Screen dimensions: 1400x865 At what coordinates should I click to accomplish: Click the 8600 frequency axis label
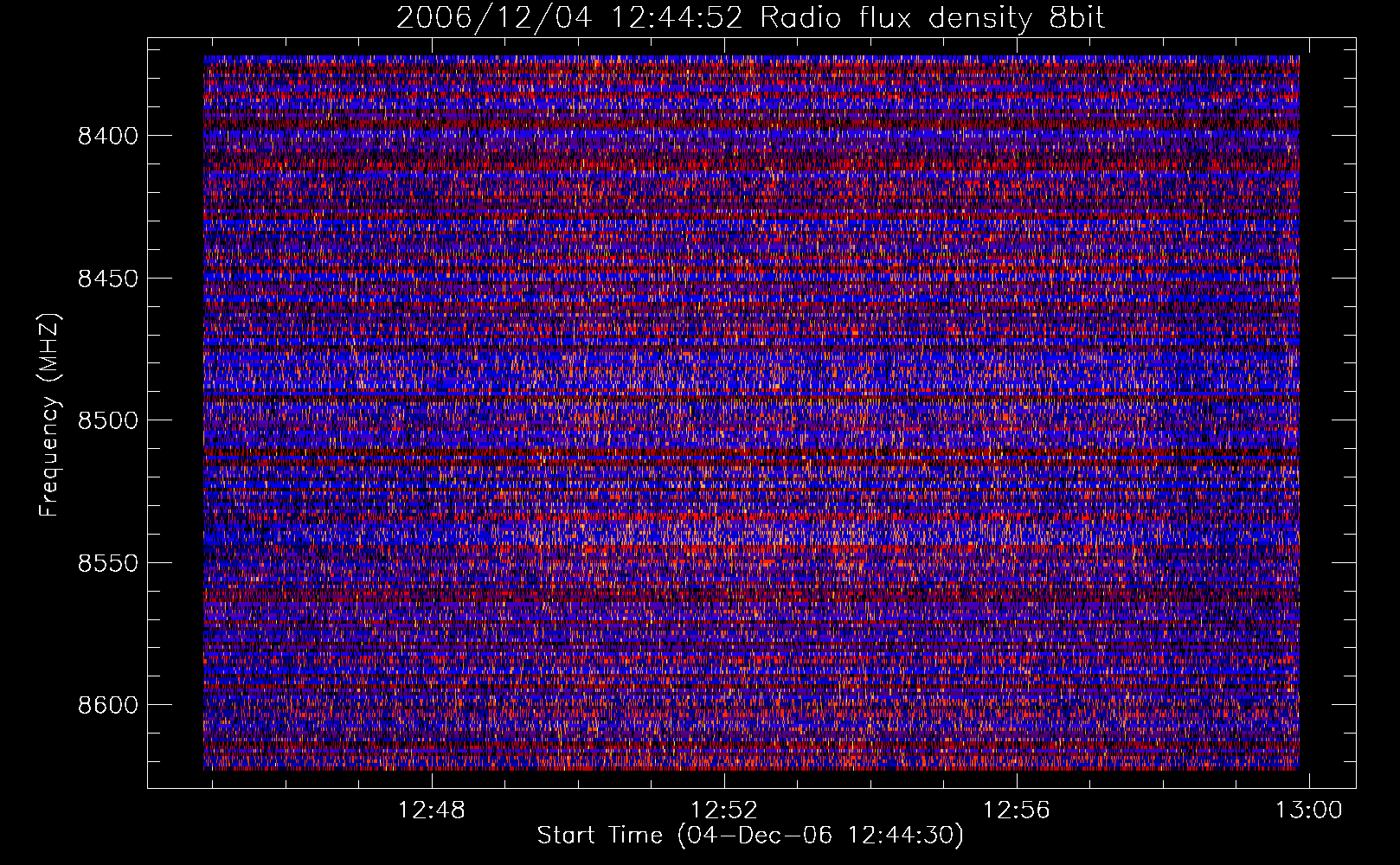(x=108, y=705)
